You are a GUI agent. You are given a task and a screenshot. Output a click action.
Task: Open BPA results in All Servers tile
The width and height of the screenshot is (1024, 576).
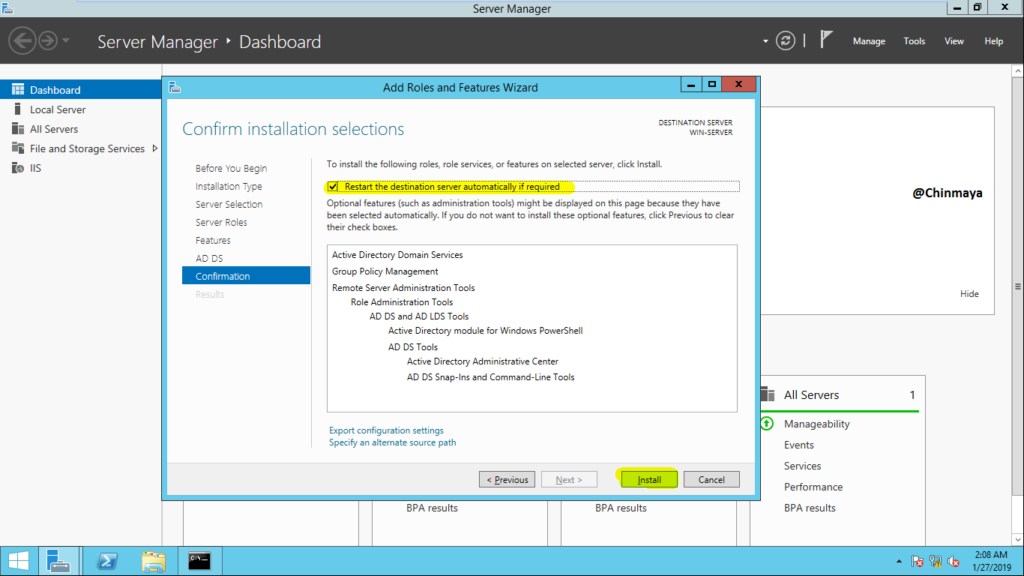[x=809, y=507]
